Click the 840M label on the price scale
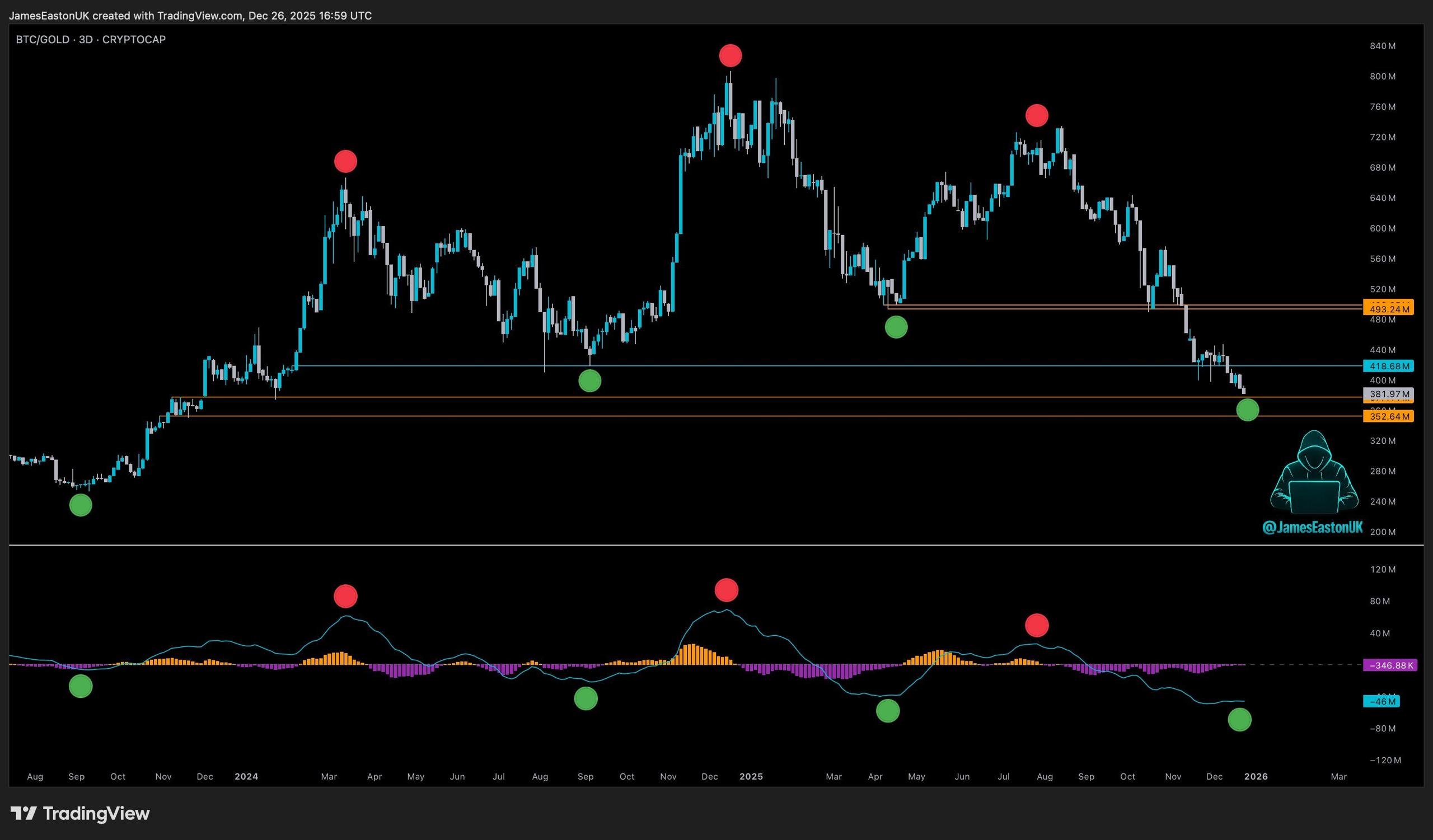 (1382, 46)
